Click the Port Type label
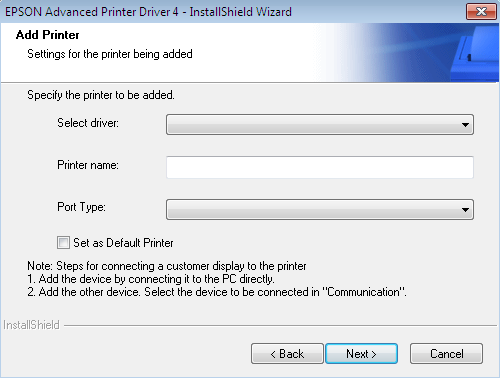The width and height of the screenshot is (500, 378). point(81,207)
